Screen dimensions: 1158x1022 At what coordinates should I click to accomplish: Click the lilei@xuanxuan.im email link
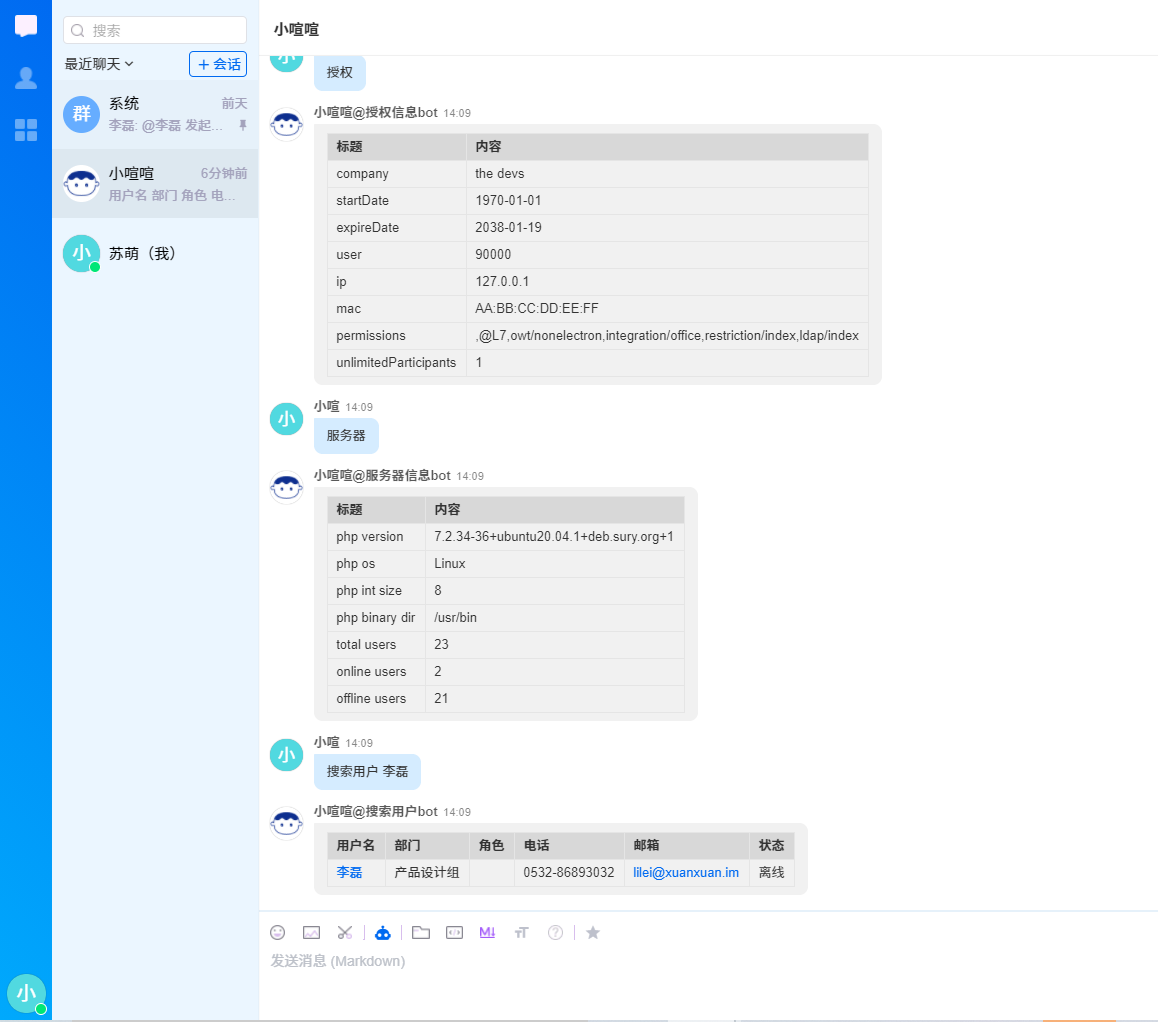click(686, 872)
